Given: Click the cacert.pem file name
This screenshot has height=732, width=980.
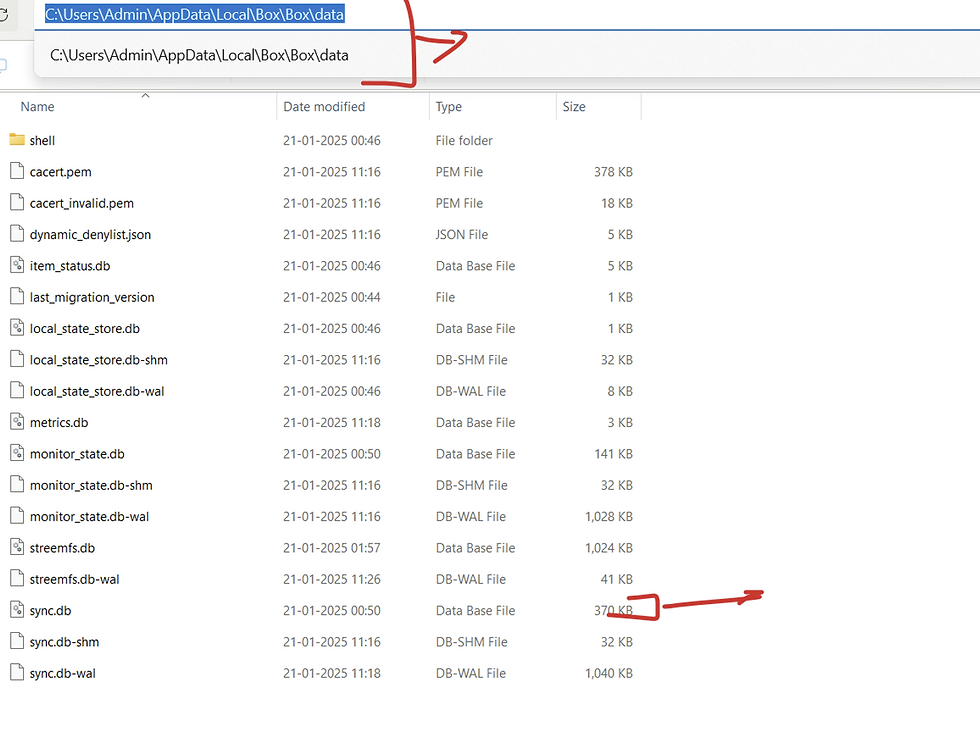Looking at the screenshot, I should 60,172.
